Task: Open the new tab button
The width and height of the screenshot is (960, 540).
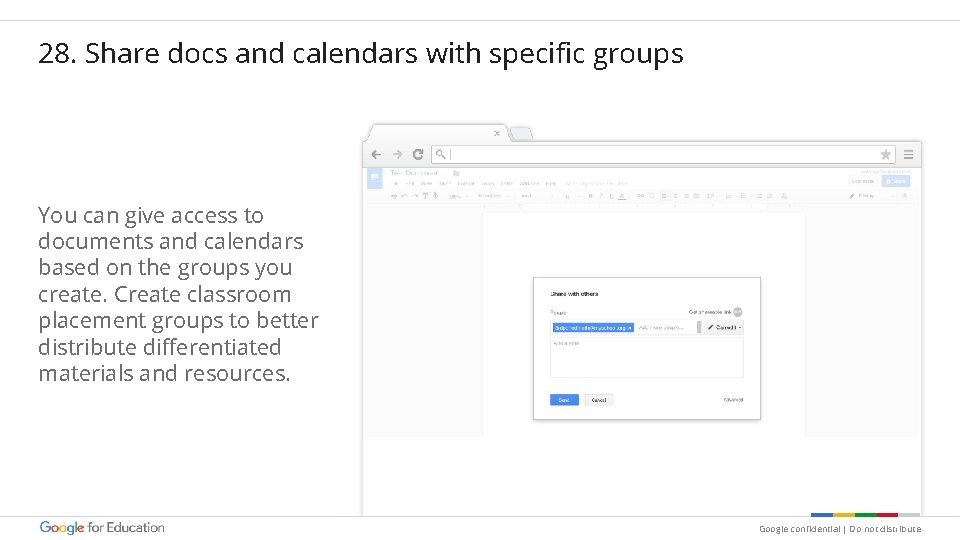Action: point(521,134)
